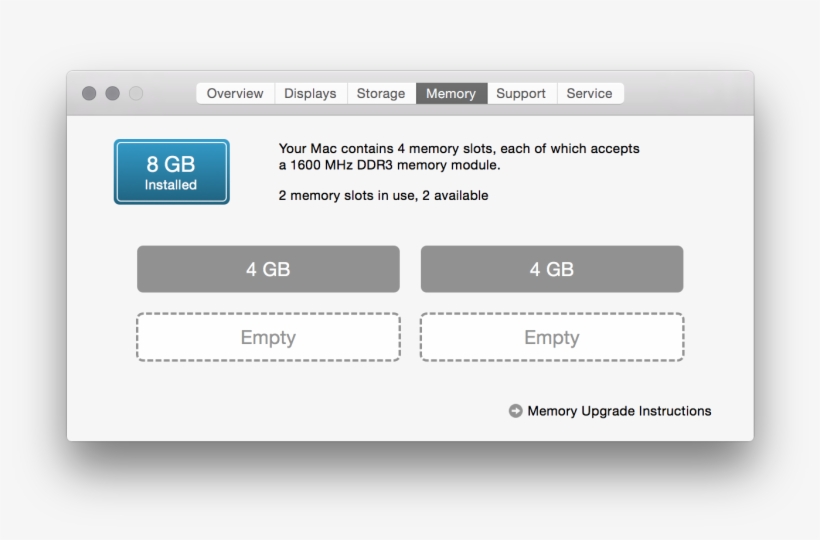
Task: Switch to the Overview tab
Action: [235, 93]
